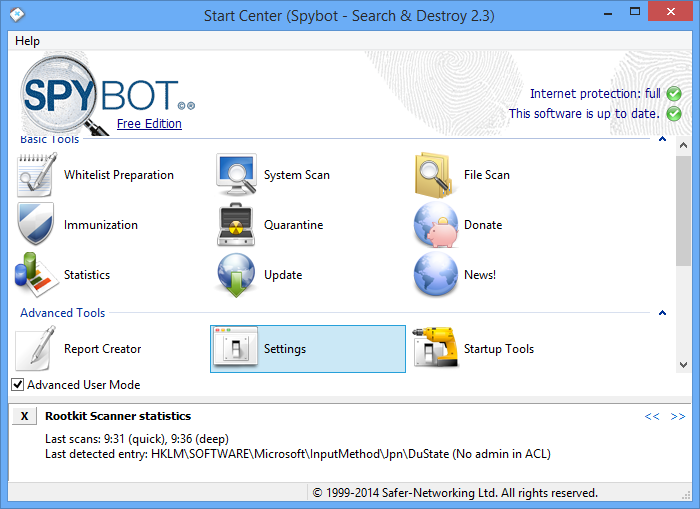700x509 pixels.
Task: Launch System Scan via monitor icon
Action: click(x=236, y=175)
